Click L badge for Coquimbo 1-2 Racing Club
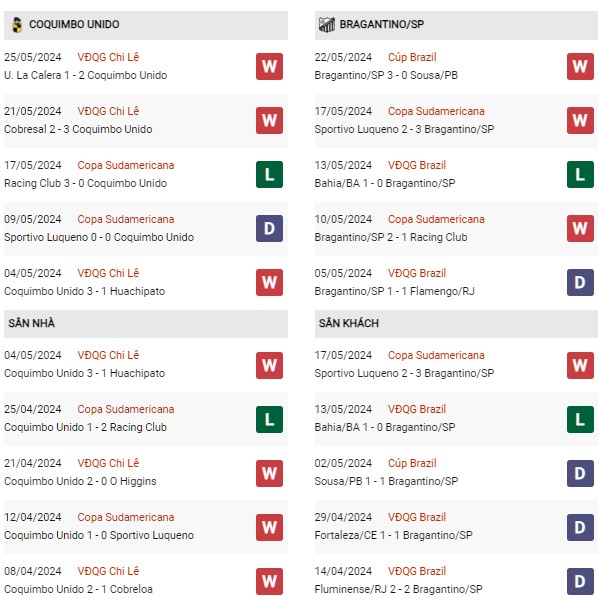 tap(269, 419)
